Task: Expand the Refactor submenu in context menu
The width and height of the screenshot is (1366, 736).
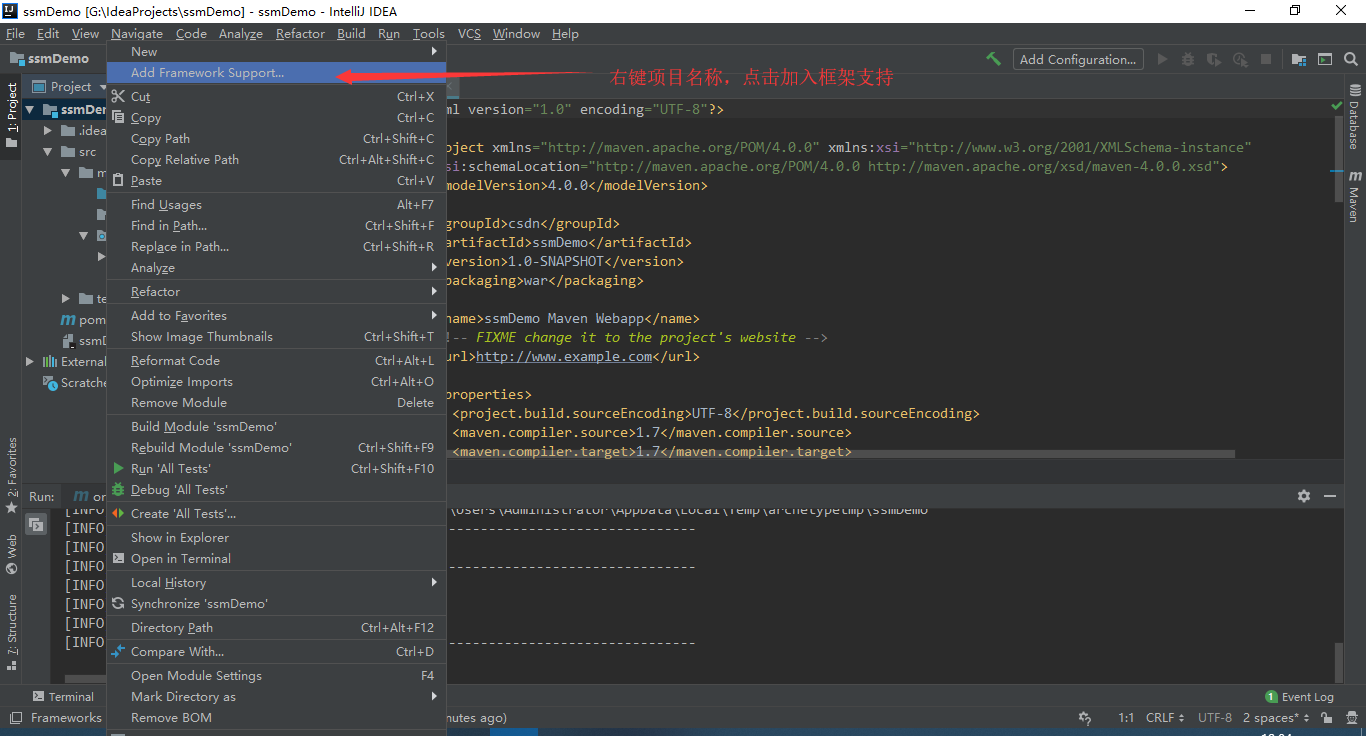Action: (276, 291)
